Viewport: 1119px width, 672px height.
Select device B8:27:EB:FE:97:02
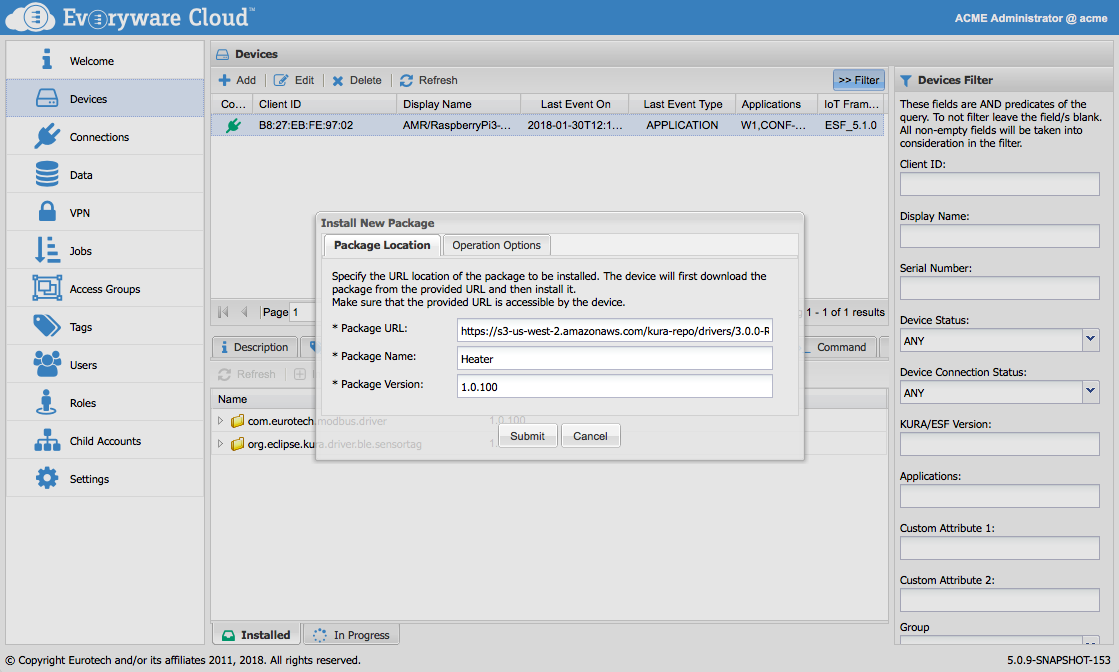pos(547,125)
